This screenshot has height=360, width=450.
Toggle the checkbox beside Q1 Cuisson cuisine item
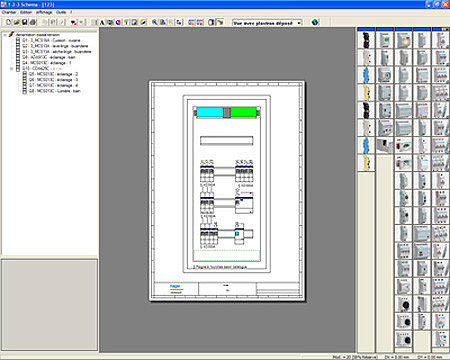[18, 40]
